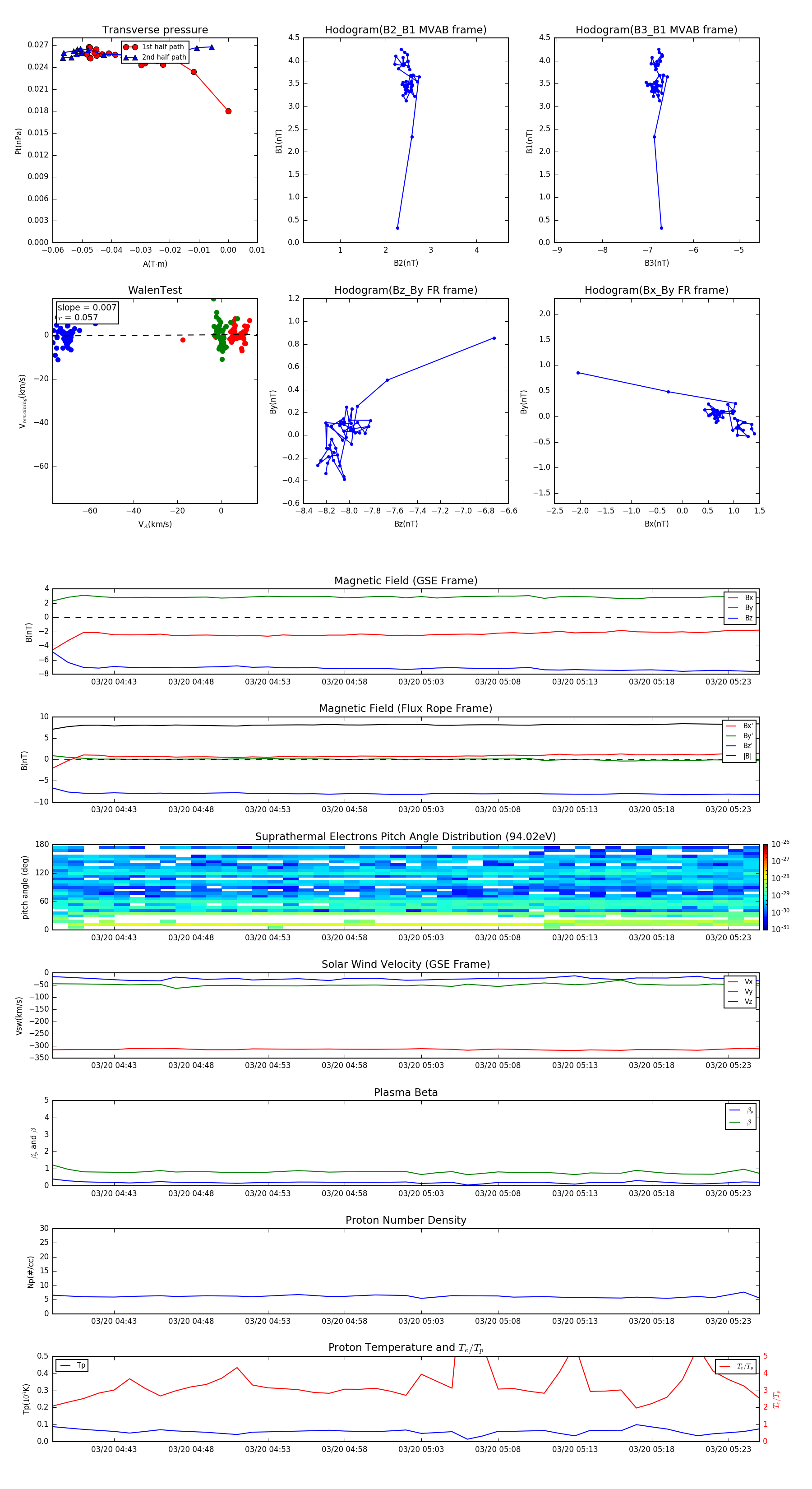The width and height of the screenshot is (812, 1489).
Task: Click the "Solar Wind Velocity (GSE Frame)" title
Action: click(406, 965)
